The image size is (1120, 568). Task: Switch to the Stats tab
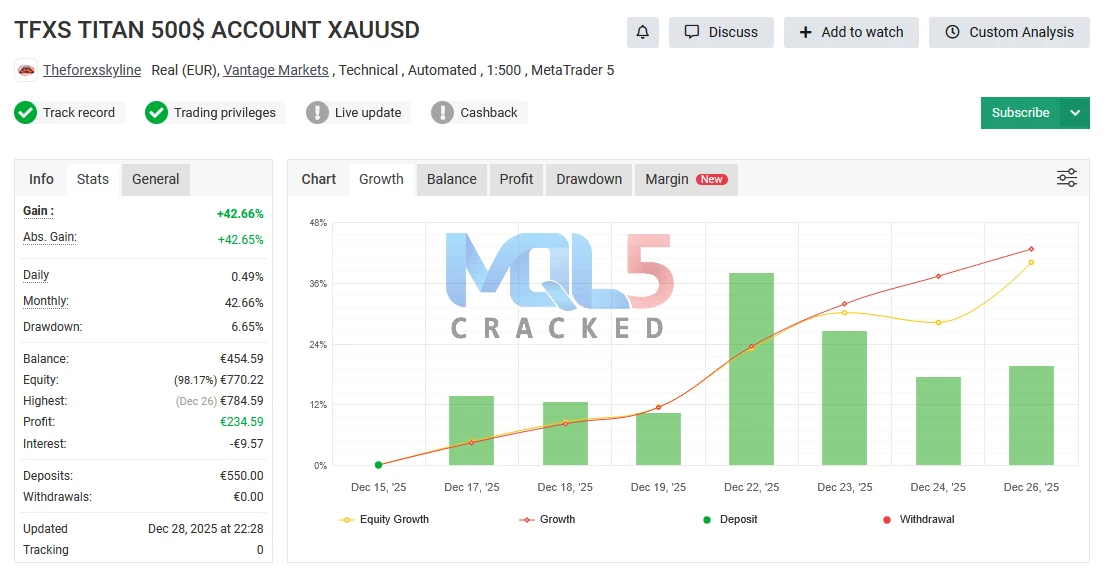click(x=93, y=180)
